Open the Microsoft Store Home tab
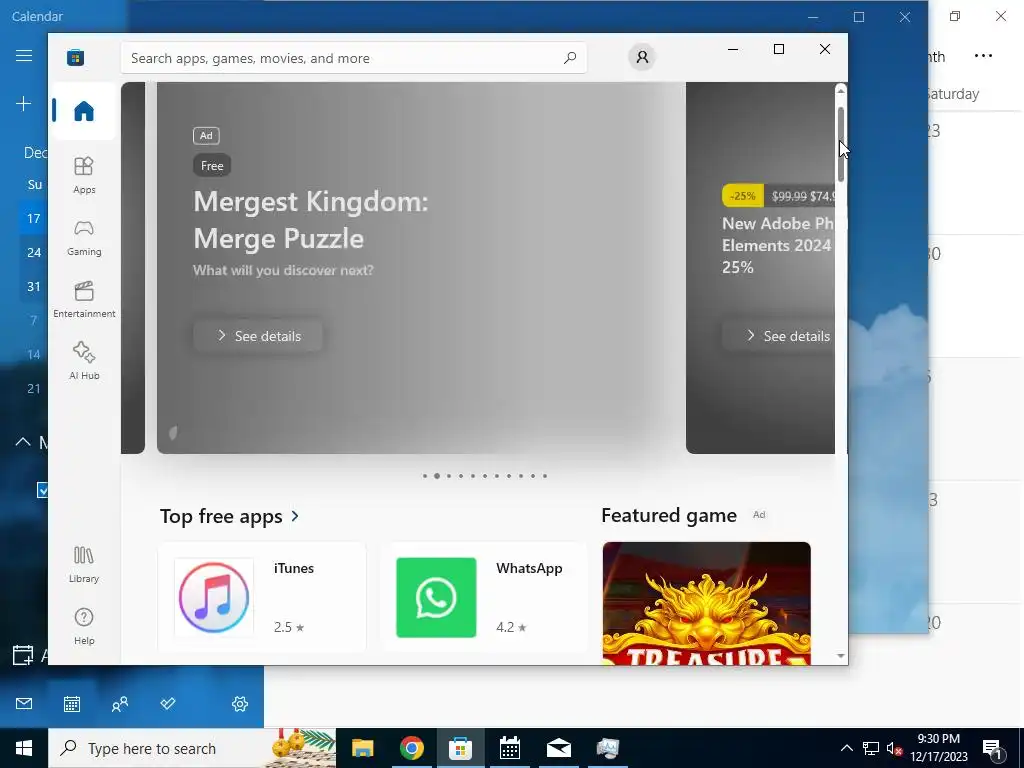 84,111
